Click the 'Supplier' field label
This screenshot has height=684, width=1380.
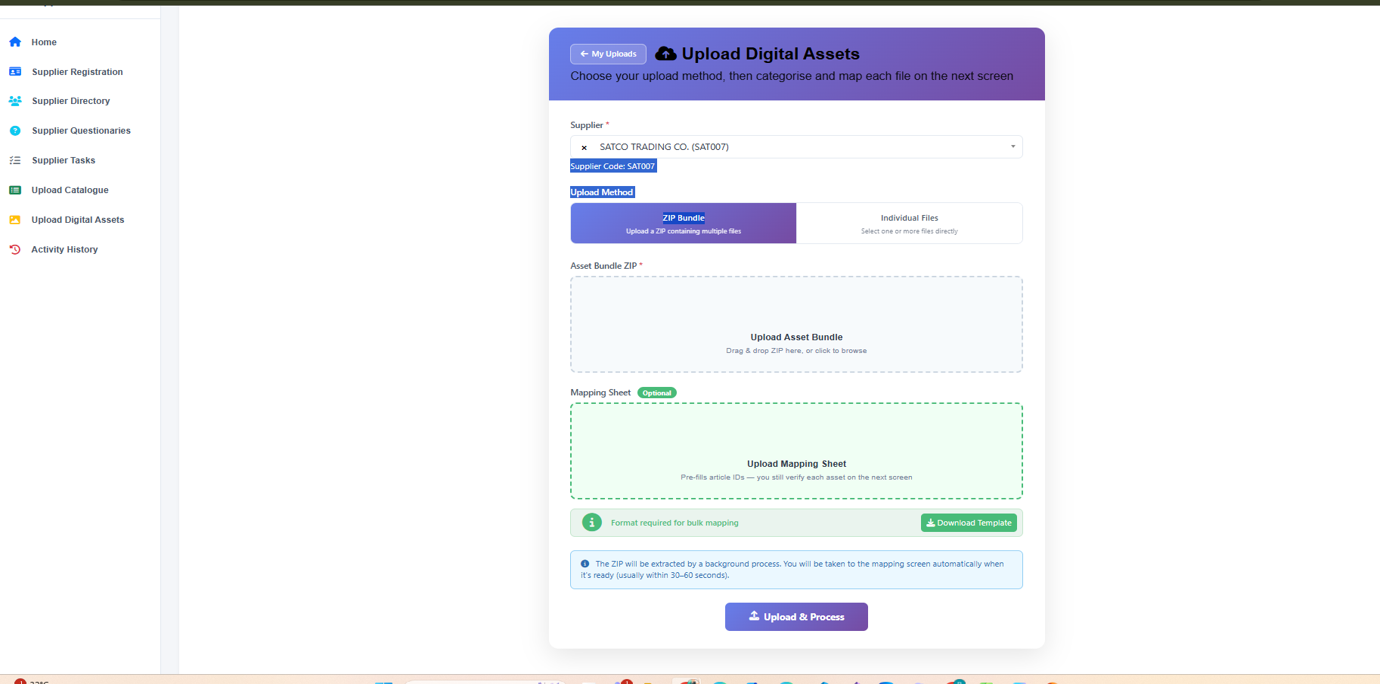point(587,125)
